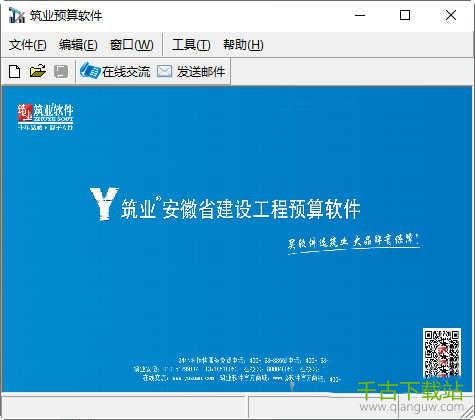475x420 pixels.
Task: Click the 在线交流 telephone icon
Action: [90, 70]
